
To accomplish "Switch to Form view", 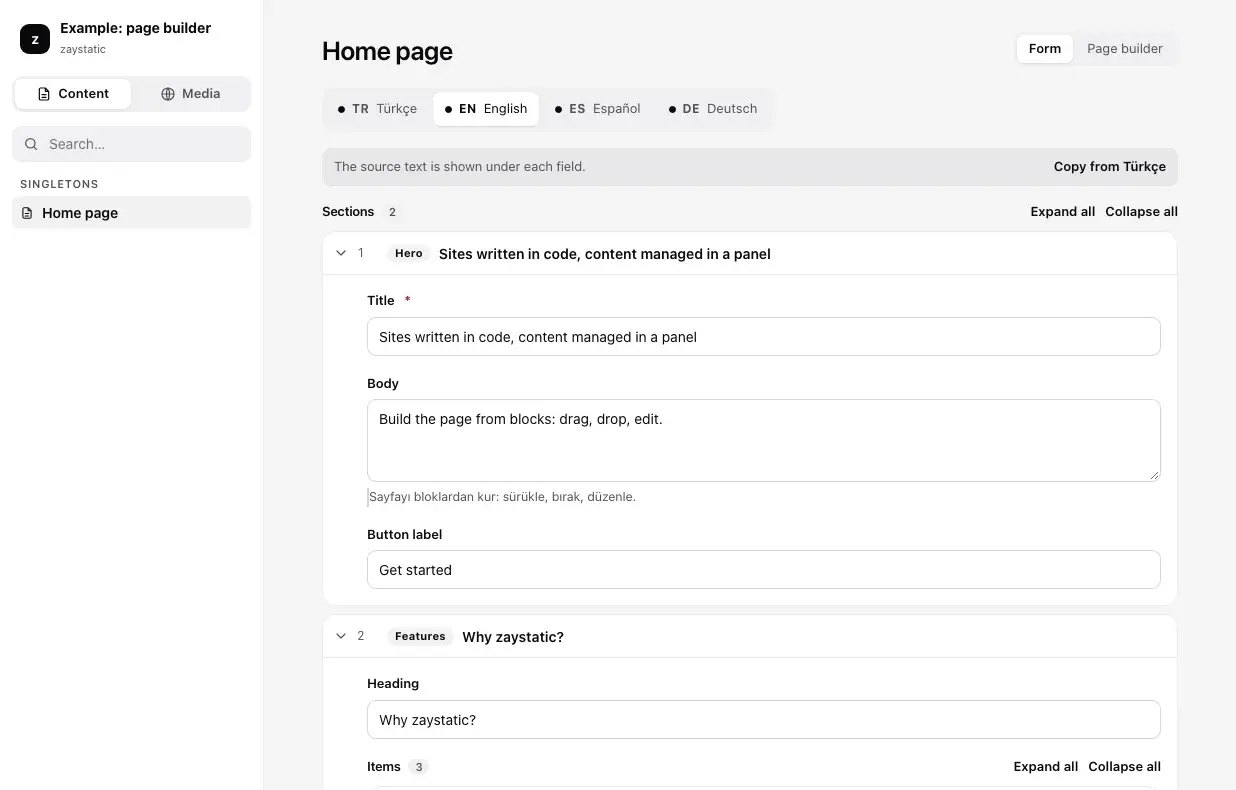I will point(1045,49).
